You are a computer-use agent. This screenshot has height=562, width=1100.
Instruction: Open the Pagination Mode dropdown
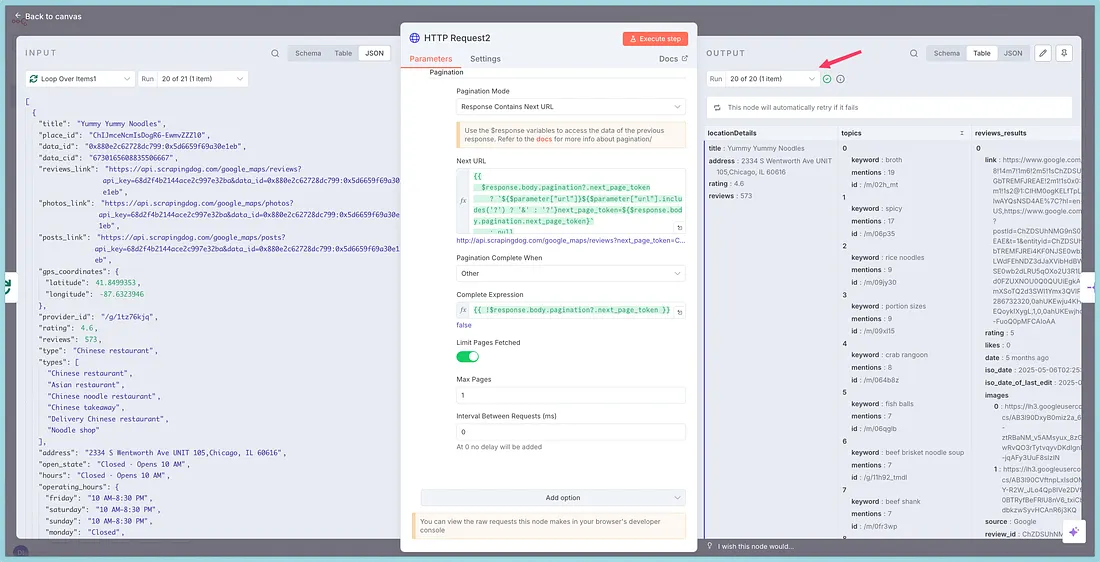coord(571,106)
